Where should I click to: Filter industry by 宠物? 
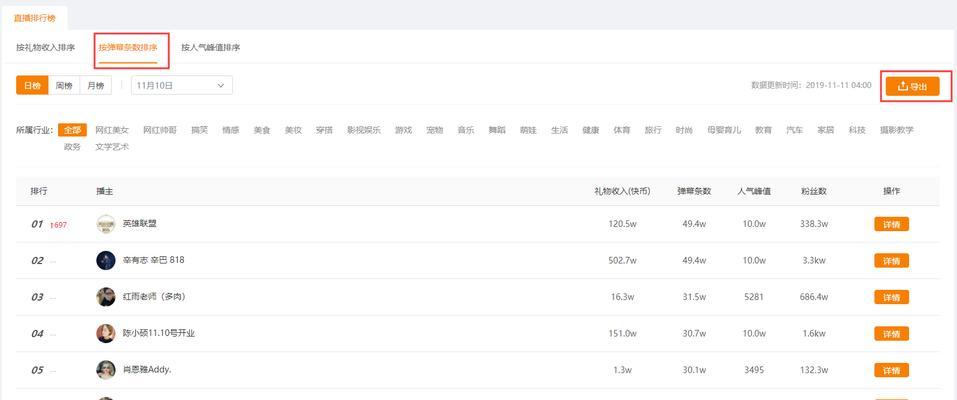point(435,130)
